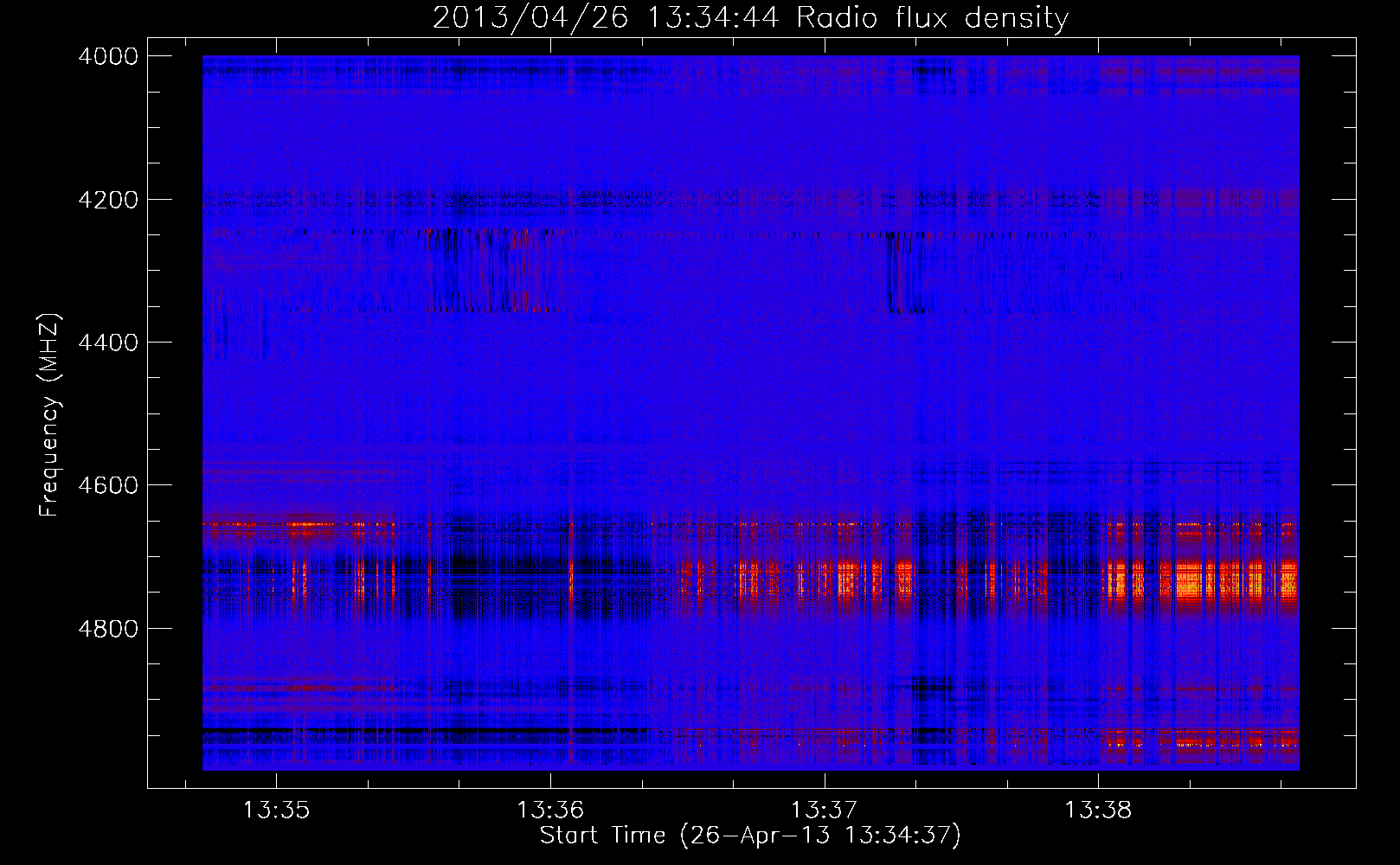Click the 'Start Time (26-Apr-13 13:34:37)' x-axis title

tap(750, 836)
